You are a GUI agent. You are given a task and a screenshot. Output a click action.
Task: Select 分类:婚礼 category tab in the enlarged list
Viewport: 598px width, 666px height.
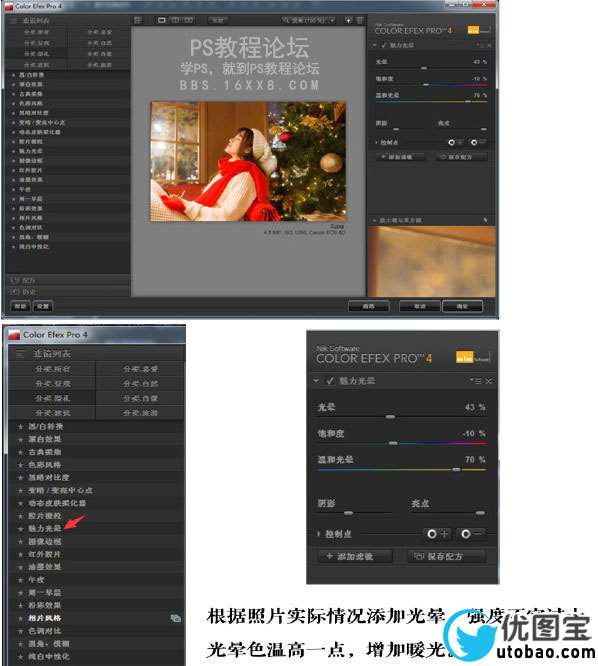[x=53, y=398]
